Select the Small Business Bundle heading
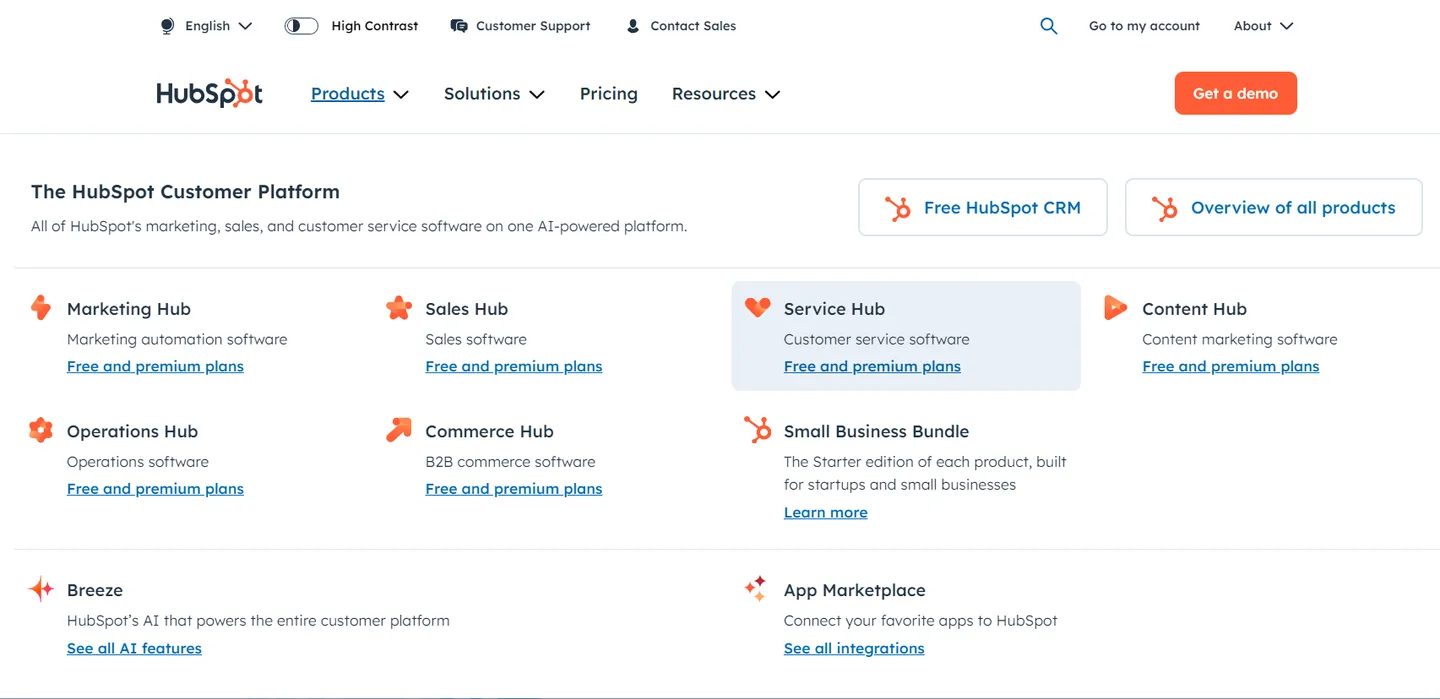The width and height of the screenshot is (1440, 699). pyautogui.click(x=876, y=431)
